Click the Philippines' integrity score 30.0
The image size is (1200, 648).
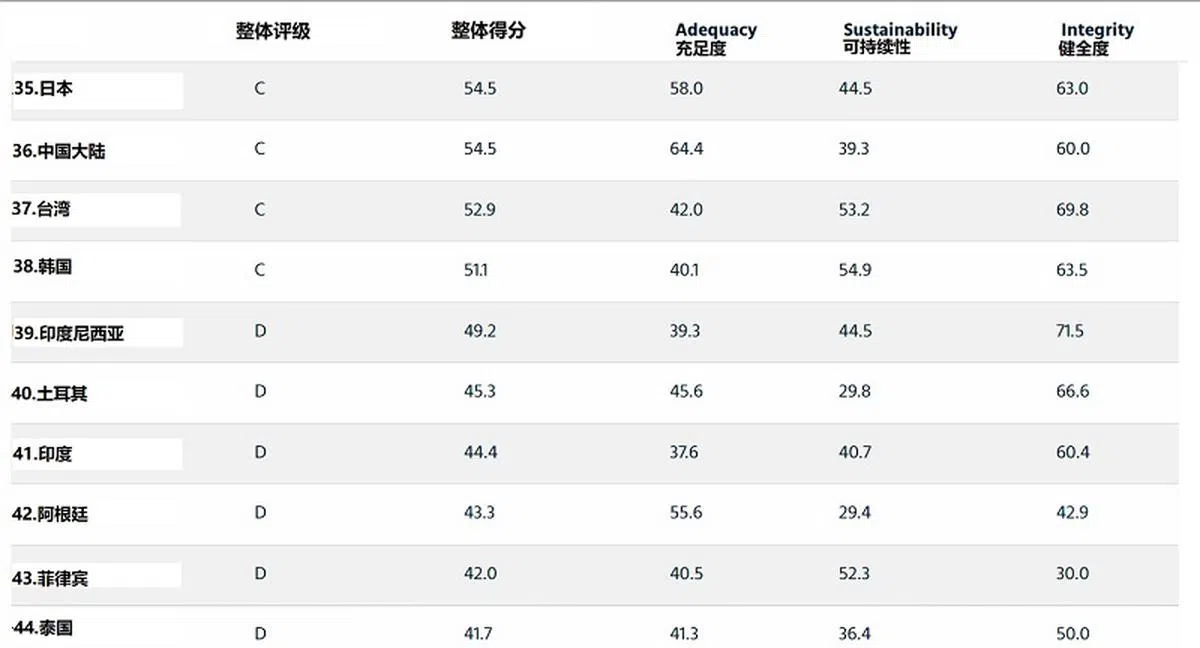click(1072, 573)
